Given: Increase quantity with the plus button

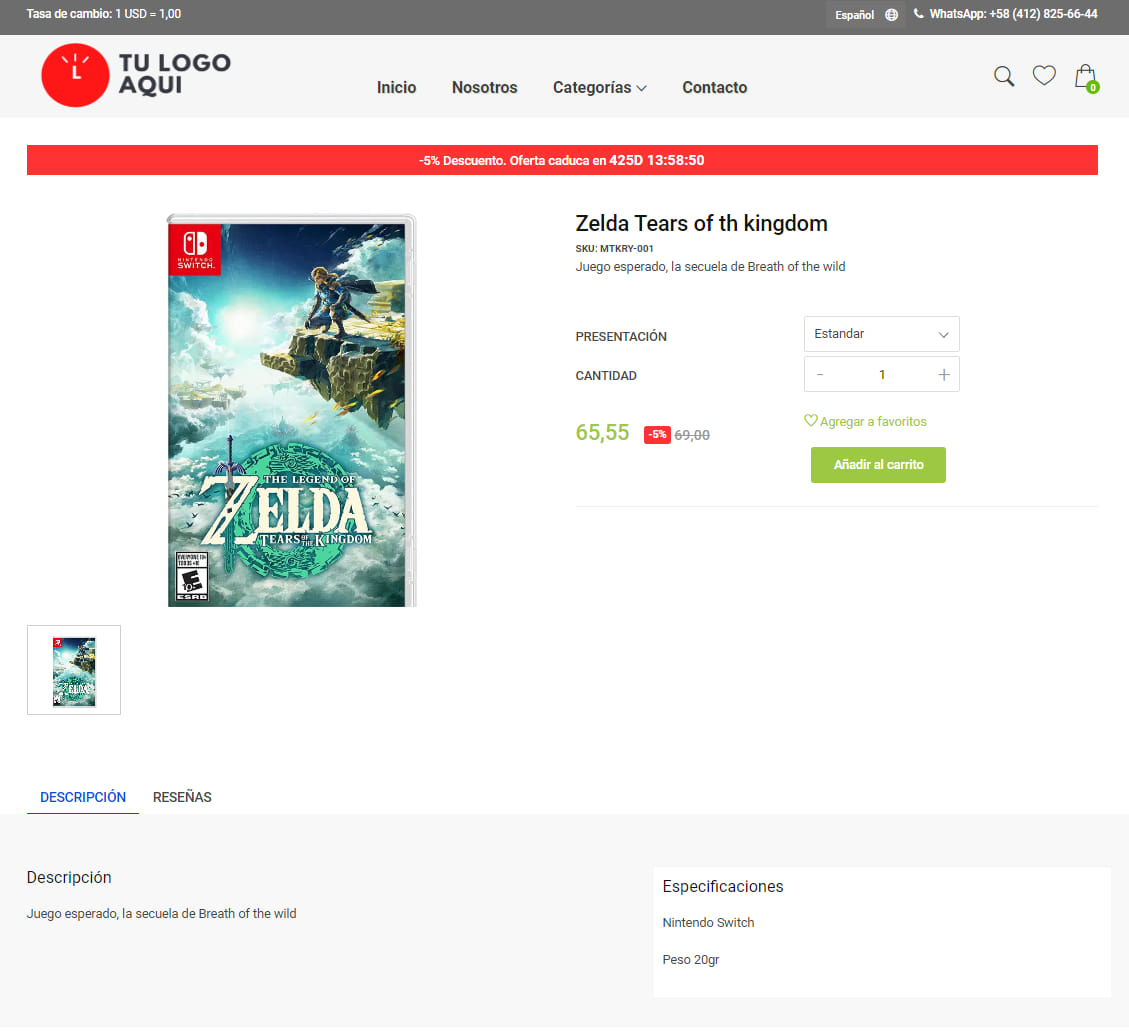Looking at the screenshot, I should 943,375.
